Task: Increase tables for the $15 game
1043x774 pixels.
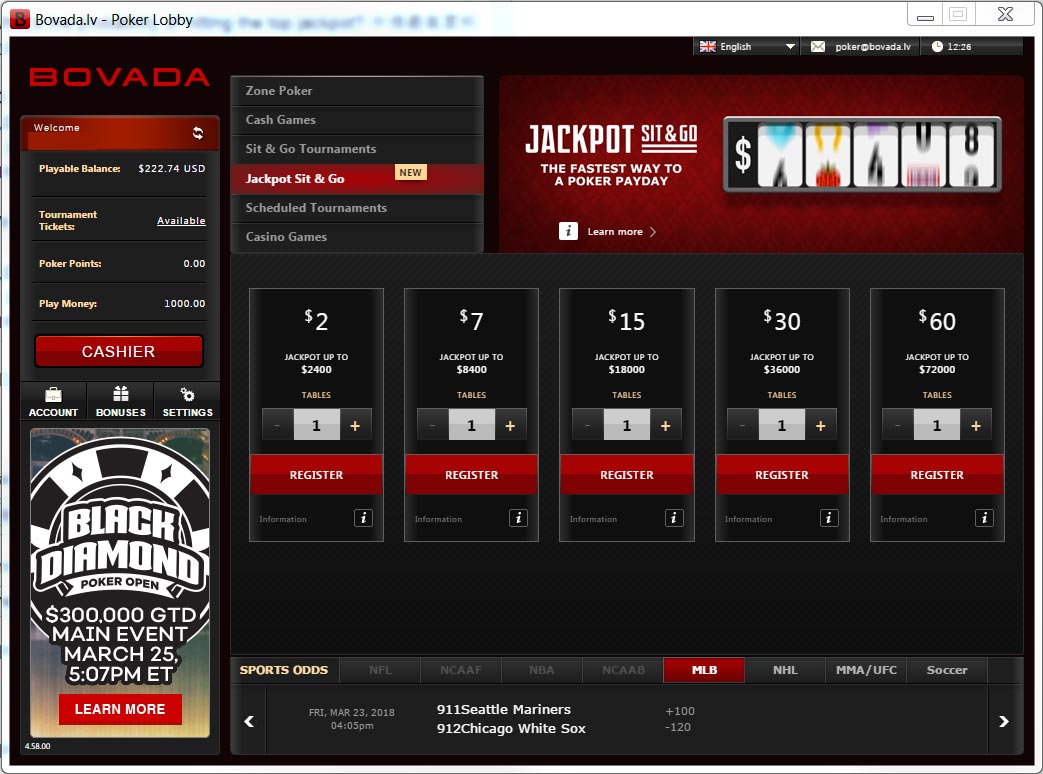Action: 665,426
